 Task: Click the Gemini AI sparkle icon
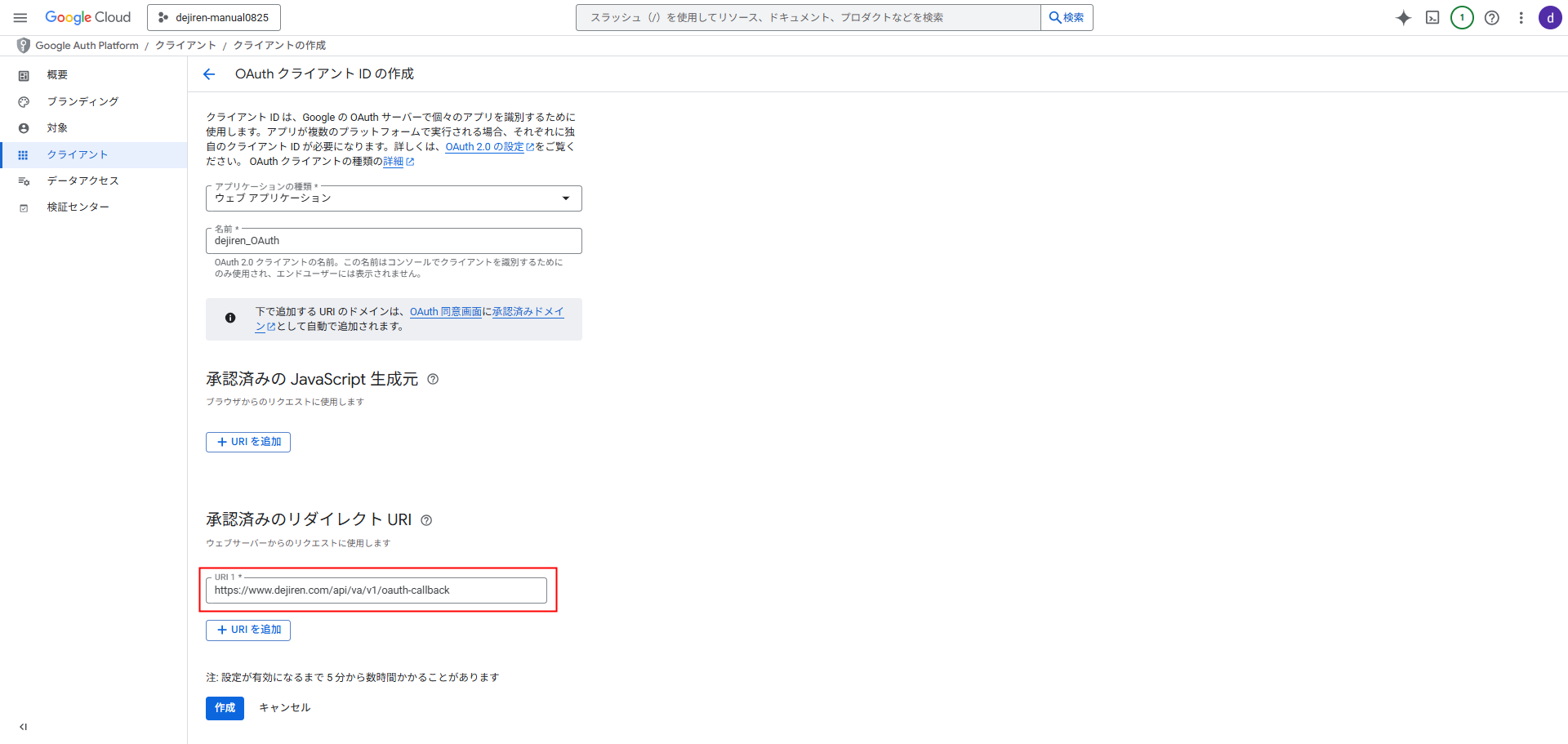[1403, 18]
